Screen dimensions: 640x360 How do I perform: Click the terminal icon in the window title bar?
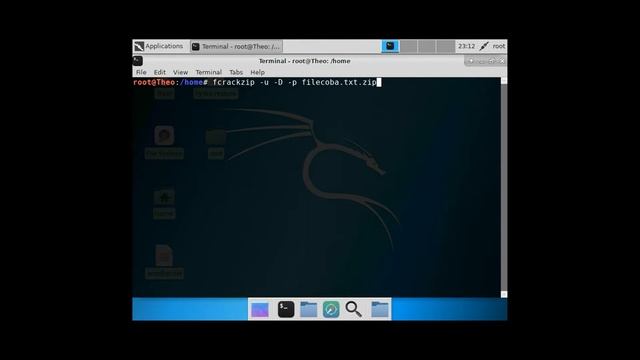pos(138,61)
